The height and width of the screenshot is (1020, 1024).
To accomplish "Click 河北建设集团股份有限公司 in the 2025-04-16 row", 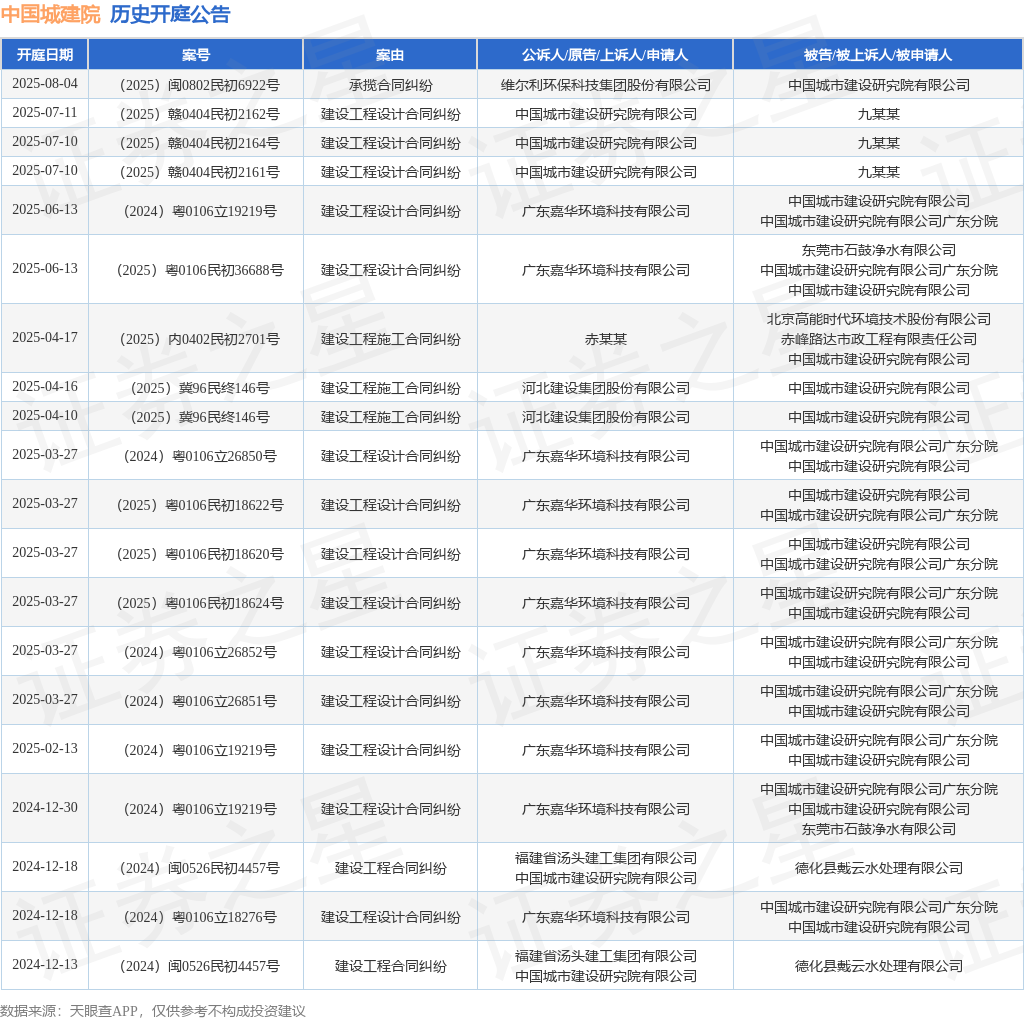I will 605,388.
